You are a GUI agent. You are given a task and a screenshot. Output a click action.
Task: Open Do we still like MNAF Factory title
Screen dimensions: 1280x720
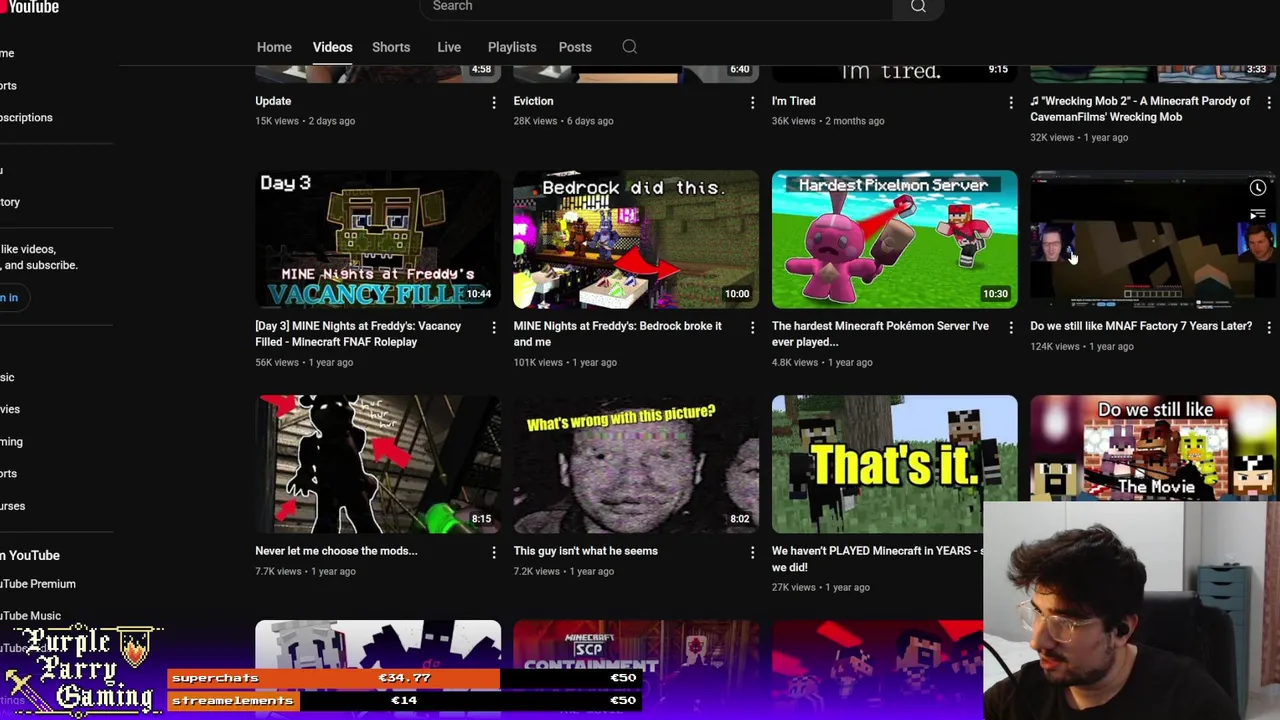(1141, 326)
